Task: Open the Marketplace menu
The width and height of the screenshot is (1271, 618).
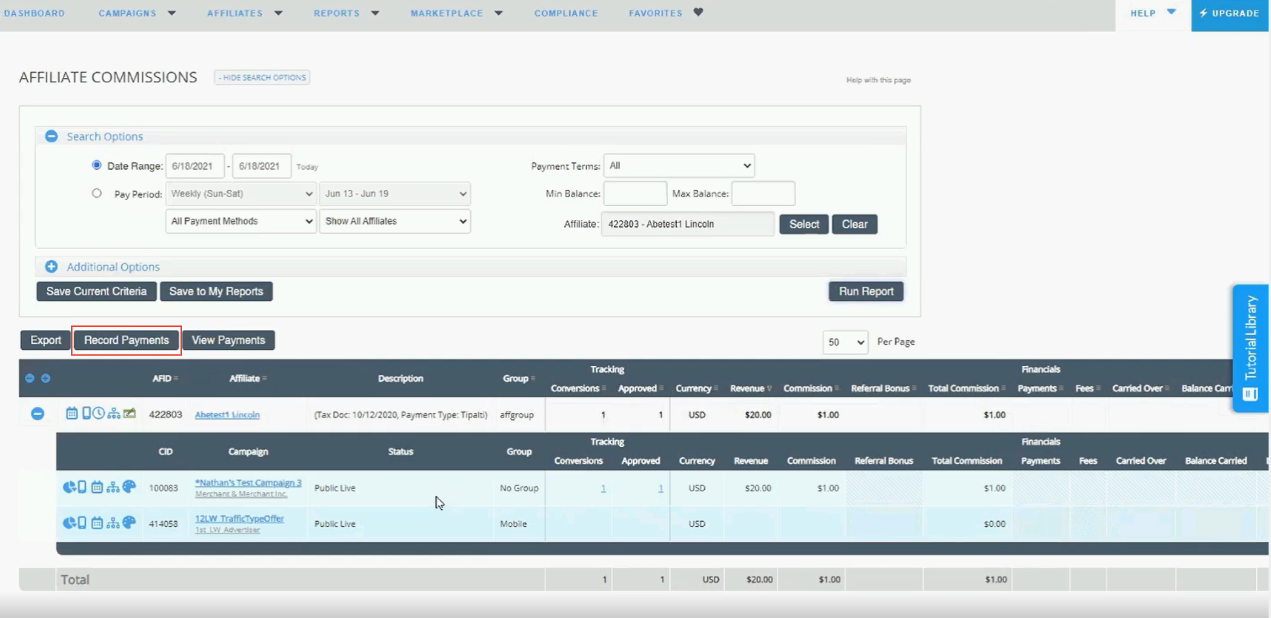Action: coord(448,13)
